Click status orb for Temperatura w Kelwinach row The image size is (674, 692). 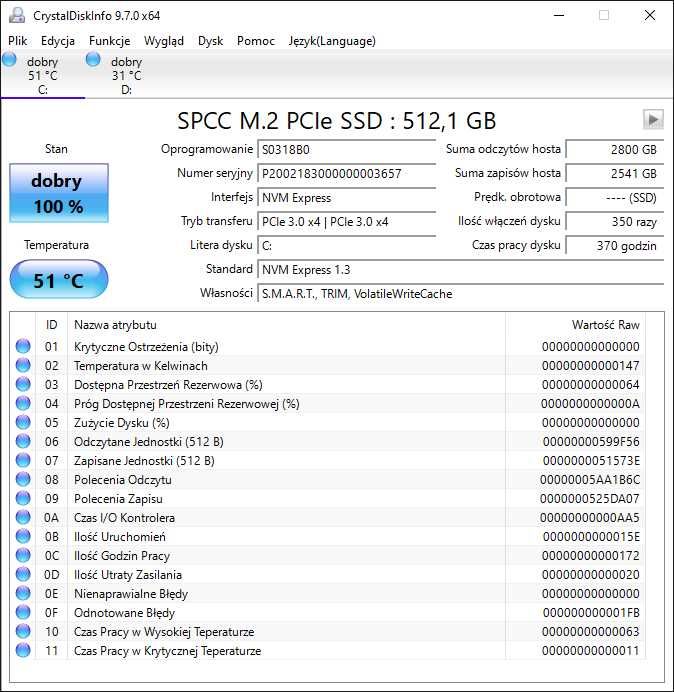[23, 365]
